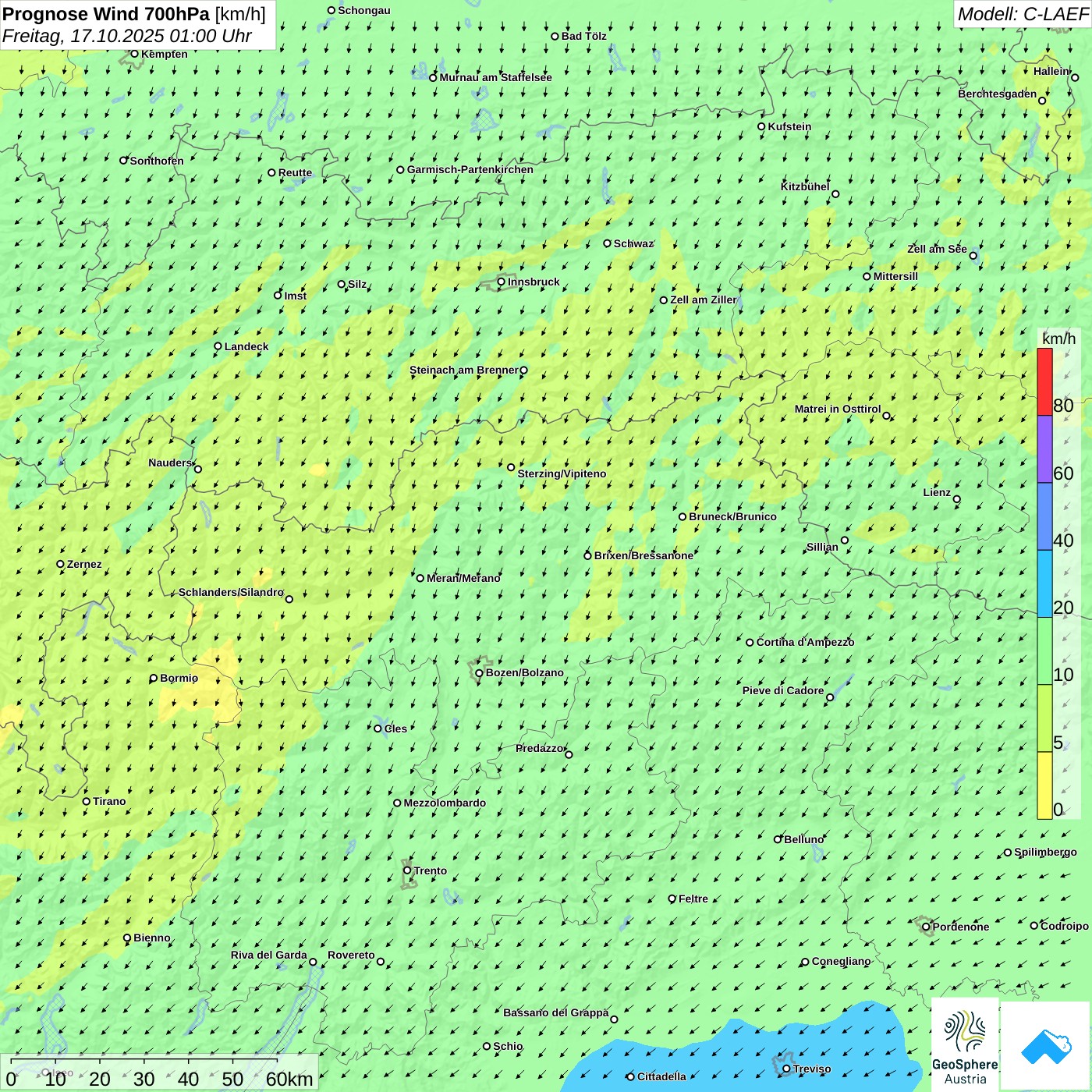Click the Zernez label

(84, 564)
